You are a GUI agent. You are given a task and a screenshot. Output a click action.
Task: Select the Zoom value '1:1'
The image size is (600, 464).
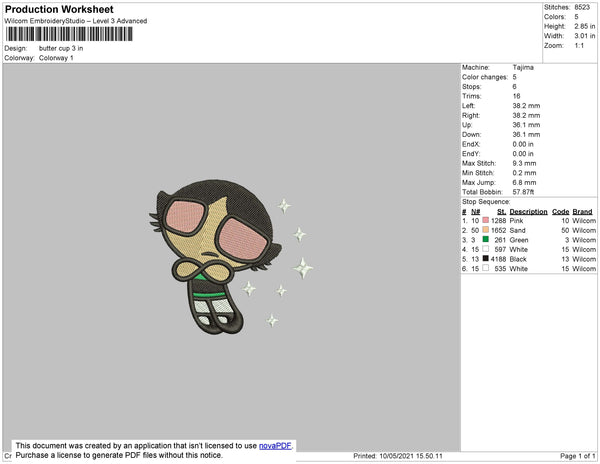(x=579, y=46)
